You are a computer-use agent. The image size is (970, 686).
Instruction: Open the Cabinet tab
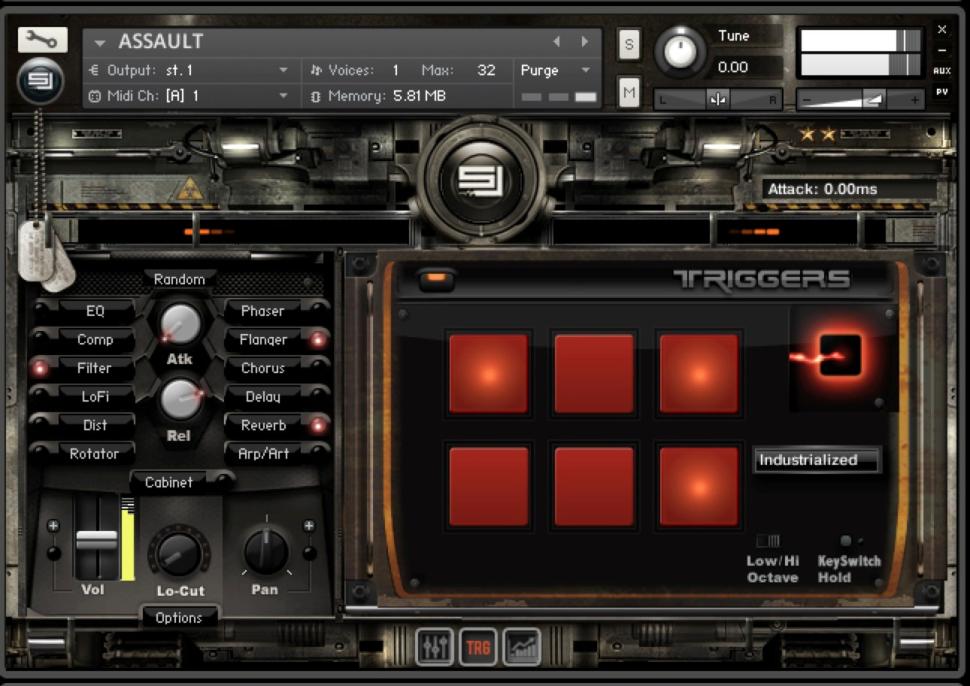(x=169, y=482)
